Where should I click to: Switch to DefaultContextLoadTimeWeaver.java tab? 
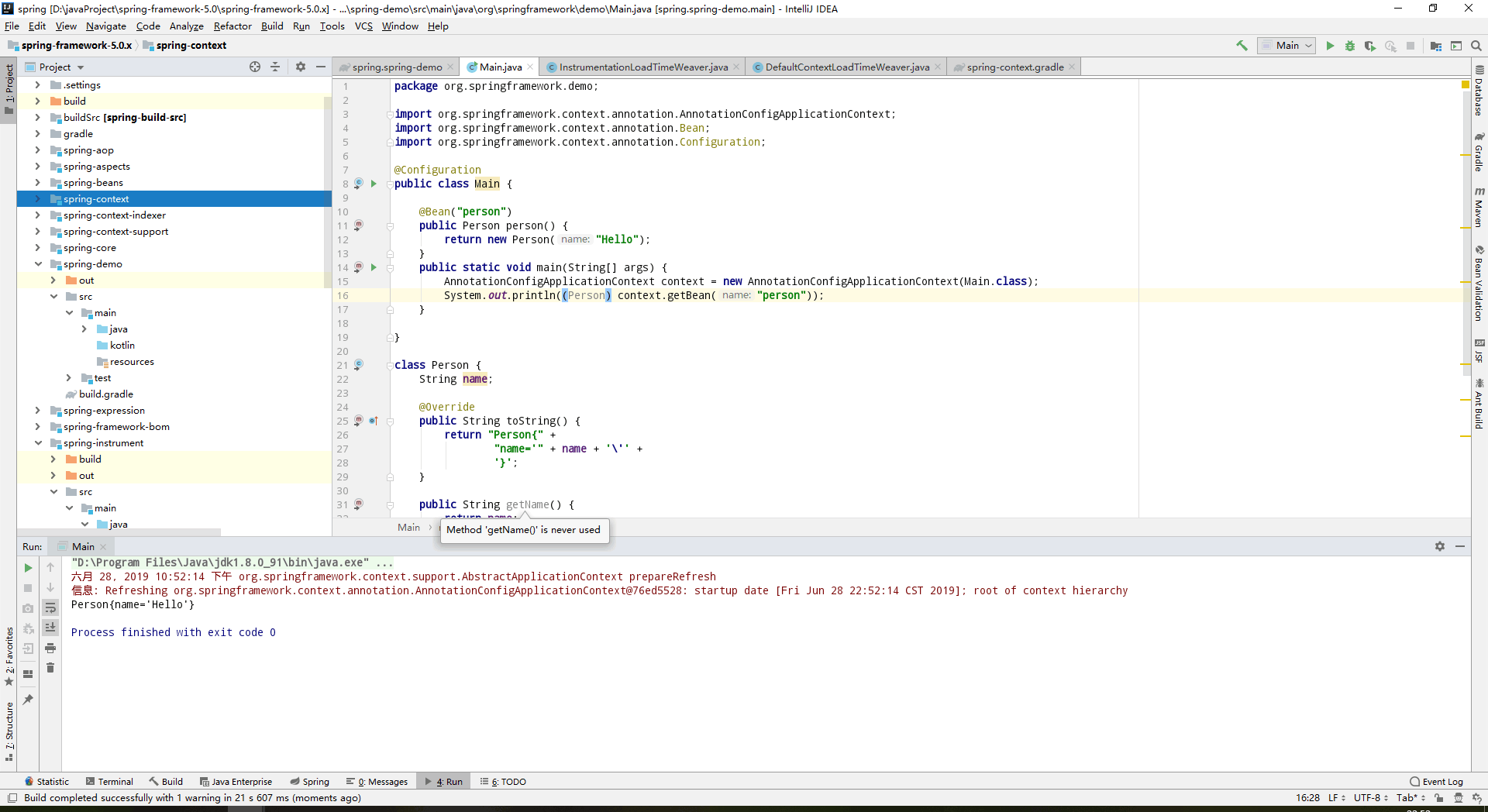tap(847, 67)
